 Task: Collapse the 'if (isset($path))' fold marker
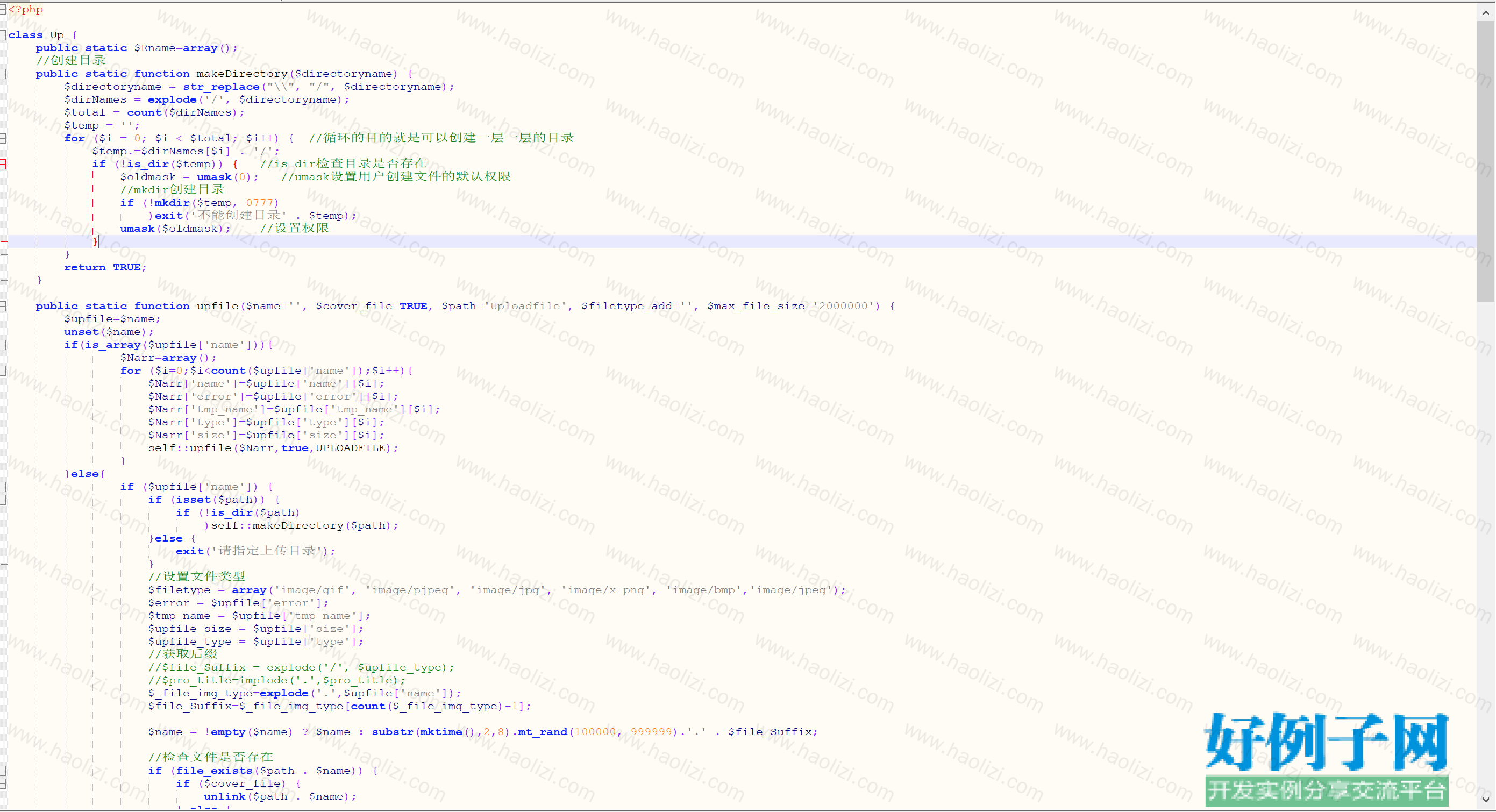click(x=3, y=500)
